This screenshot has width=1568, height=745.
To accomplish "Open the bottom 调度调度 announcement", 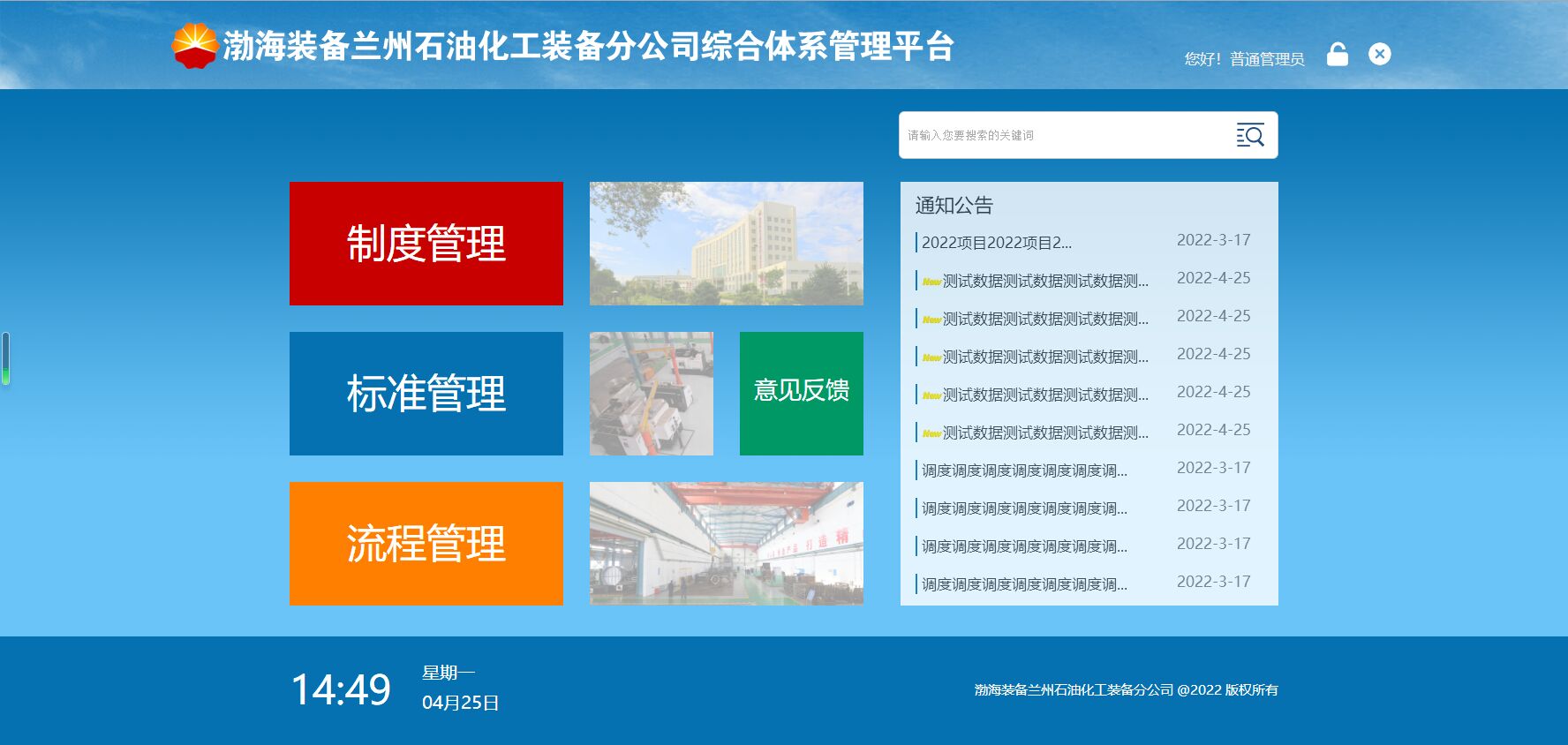I will coord(1024,584).
